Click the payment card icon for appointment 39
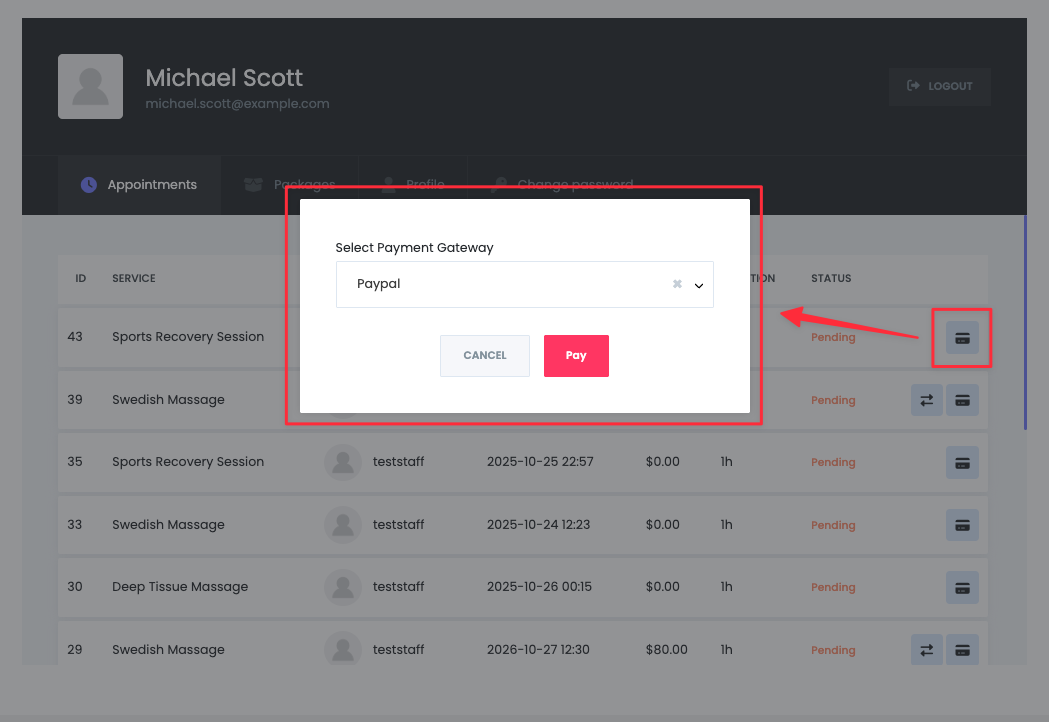Image resolution: width=1049 pixels, height=722 pixels. pos(962,400)
